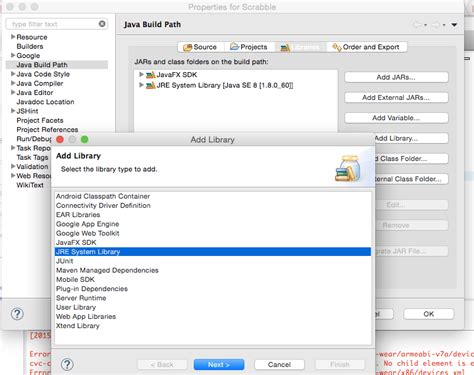Open Javadoc Location properties page
Image resolution: width=474 pixels, height=375 pixels.
point(45,102)
